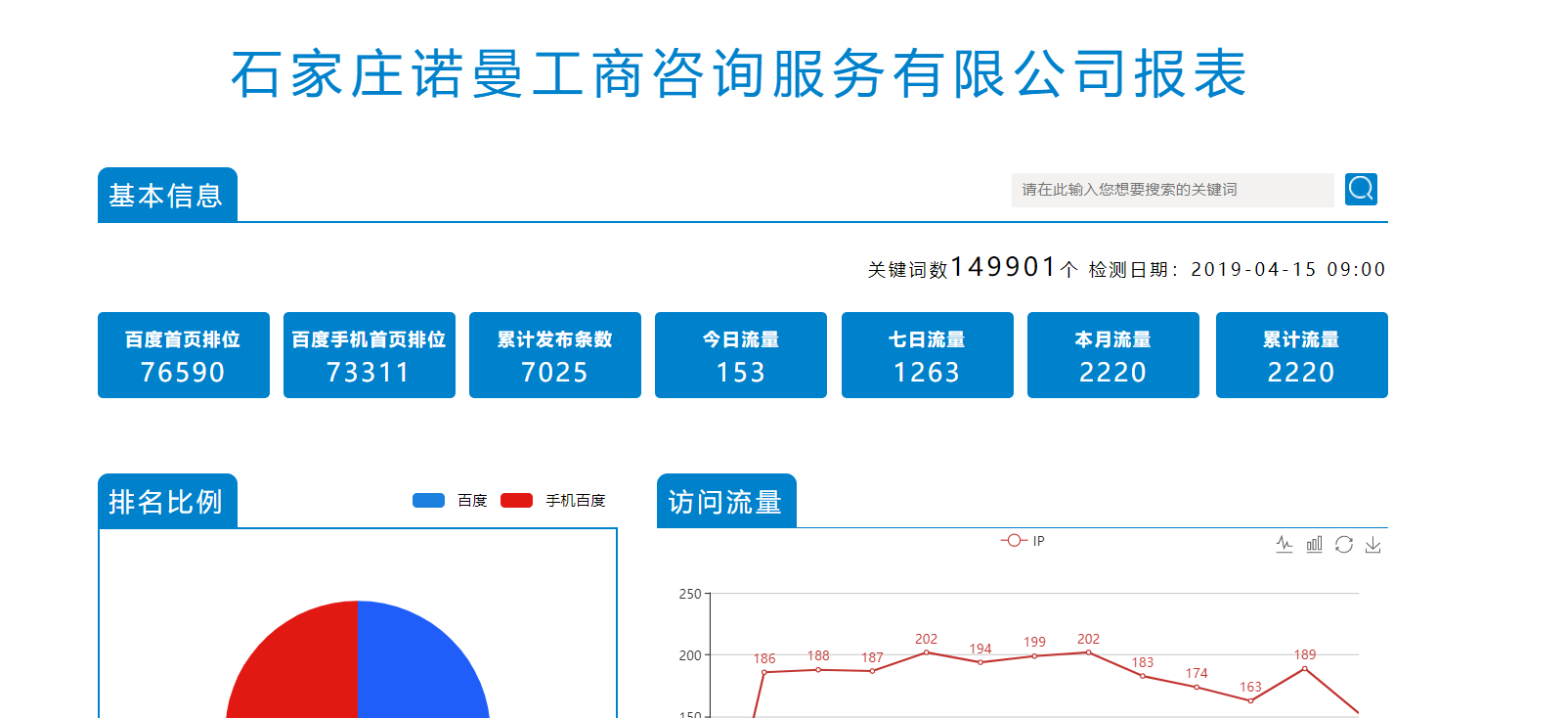This screenshot has height=718, width=1568.
Task: Click the y-axis label 200
Action: [x=690, y=655]
